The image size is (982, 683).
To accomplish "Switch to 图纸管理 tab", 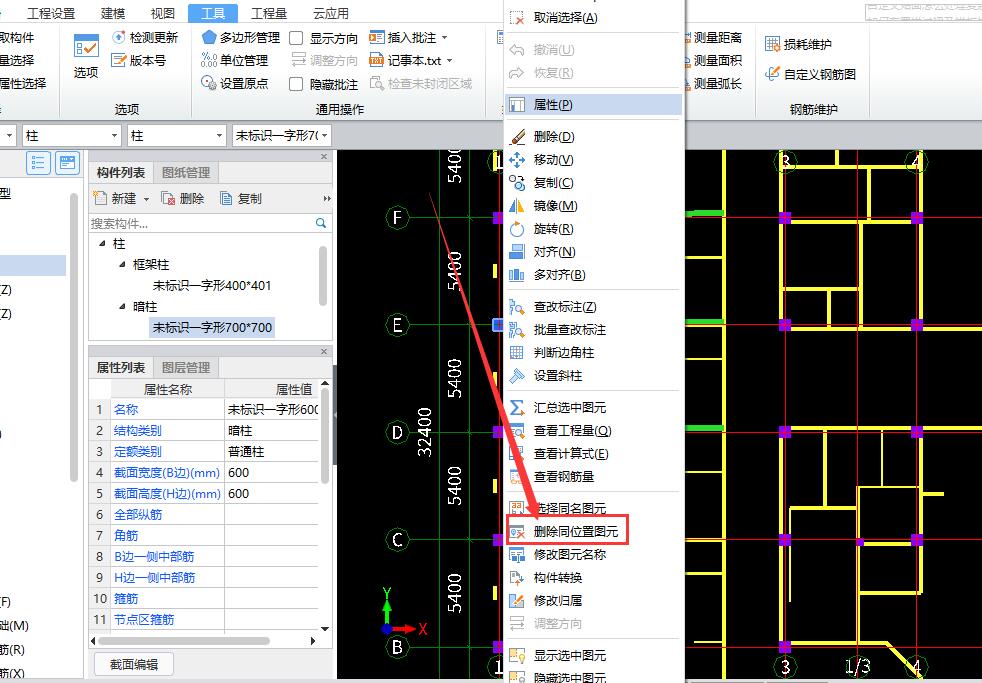I will coord(186,172).
